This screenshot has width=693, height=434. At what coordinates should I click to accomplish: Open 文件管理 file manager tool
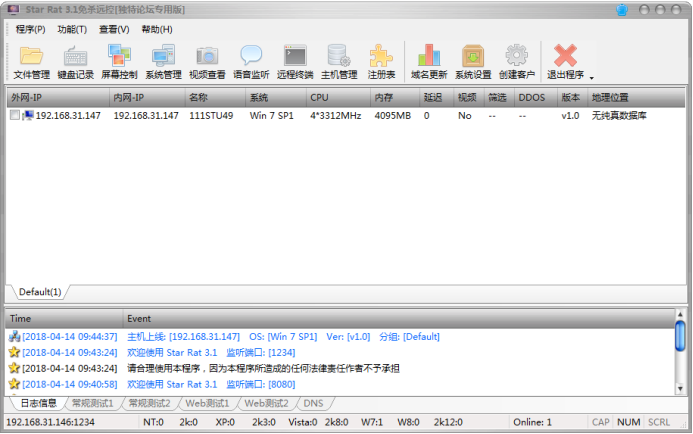(31, 62)
